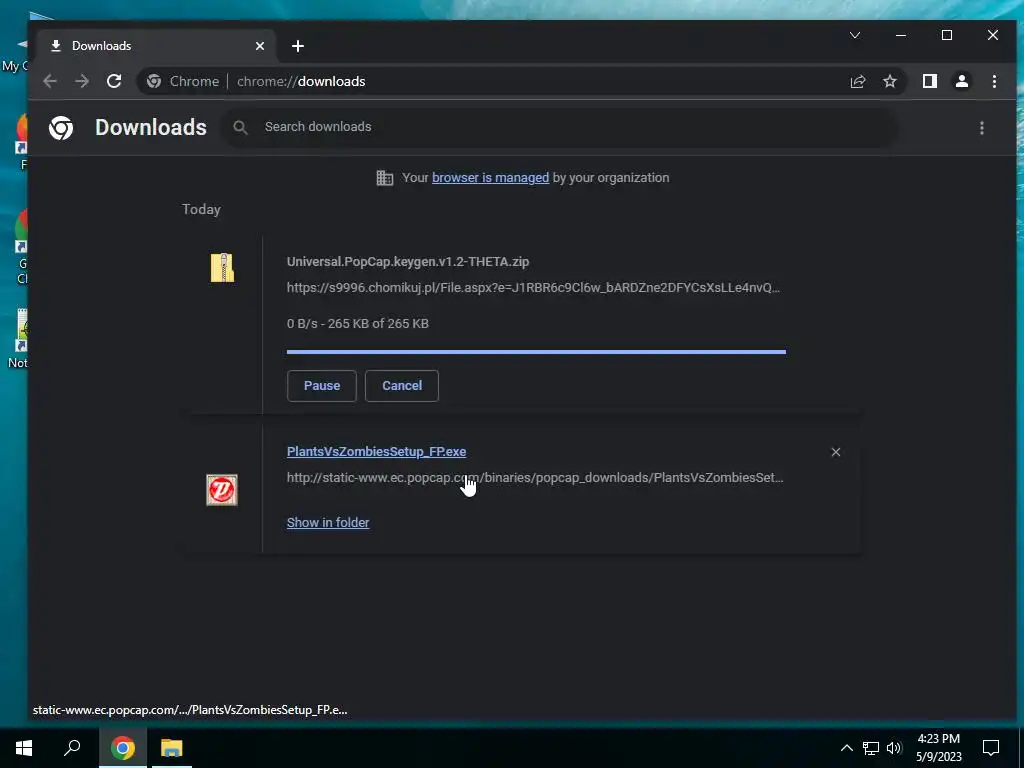Bookmark this tab with the star icon
This screenshot has height=768, width=1024.
coord(890,82)
